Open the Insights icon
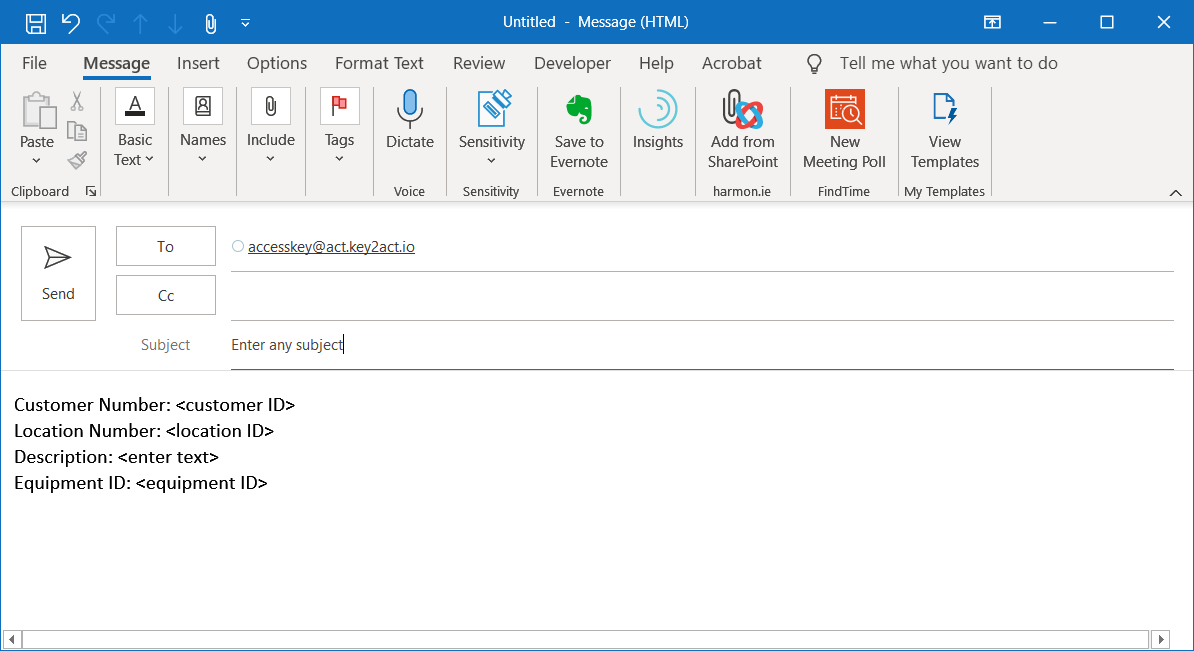 coord(657,109)
